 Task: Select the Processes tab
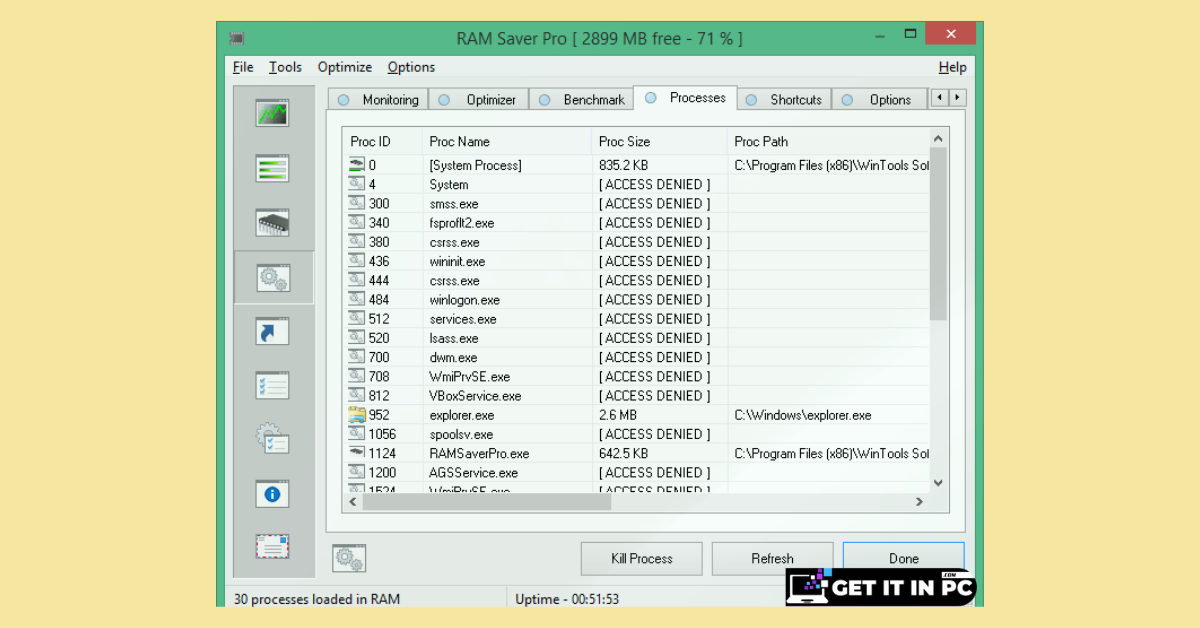(x=685, y=98)
